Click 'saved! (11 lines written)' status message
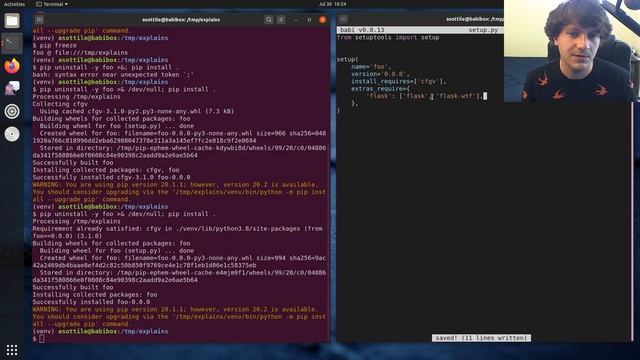640x360 pixels. pos(481,338)
